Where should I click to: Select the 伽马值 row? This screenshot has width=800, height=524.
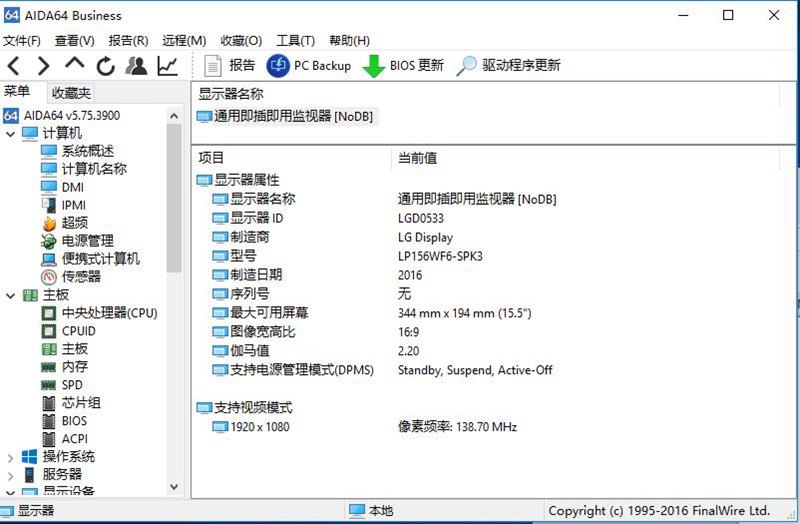(241, 351)
